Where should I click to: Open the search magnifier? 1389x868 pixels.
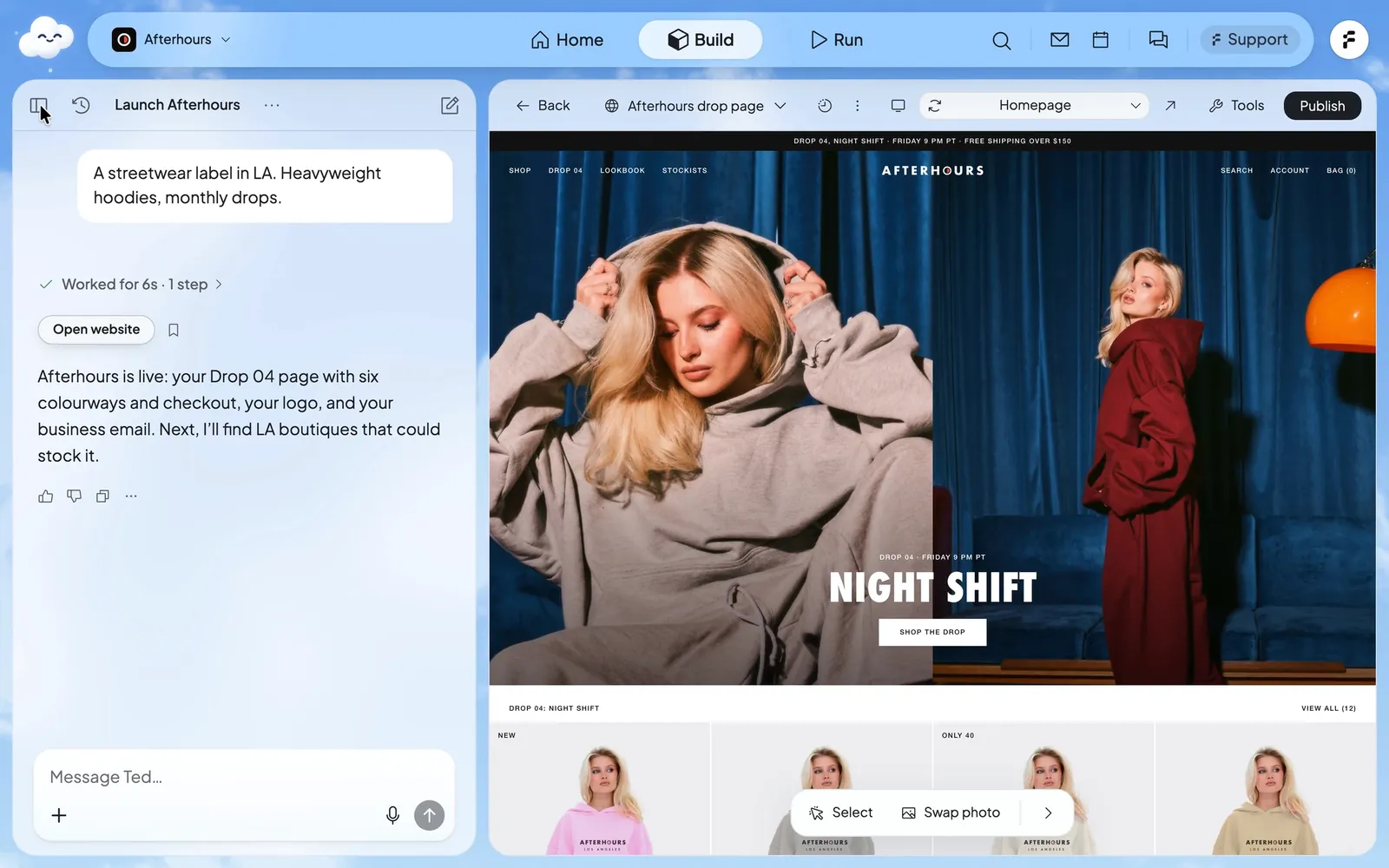(x=1001, y=40)
